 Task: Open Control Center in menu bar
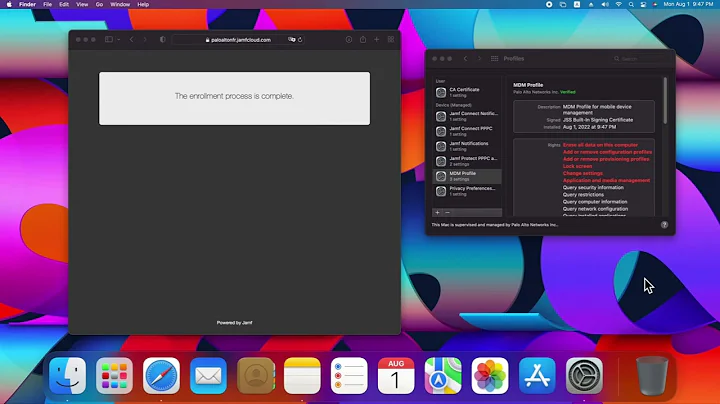tap(643, 4)
